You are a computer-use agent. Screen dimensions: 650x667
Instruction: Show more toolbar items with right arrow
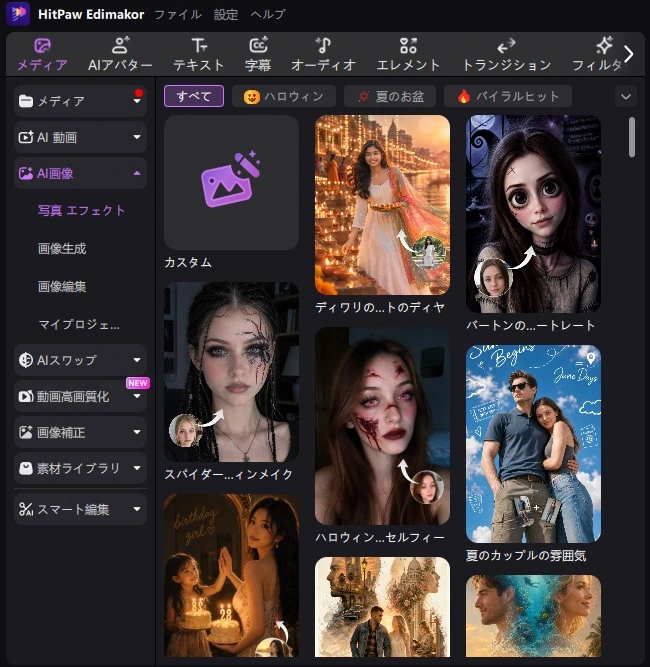click(x=629, y=54)
